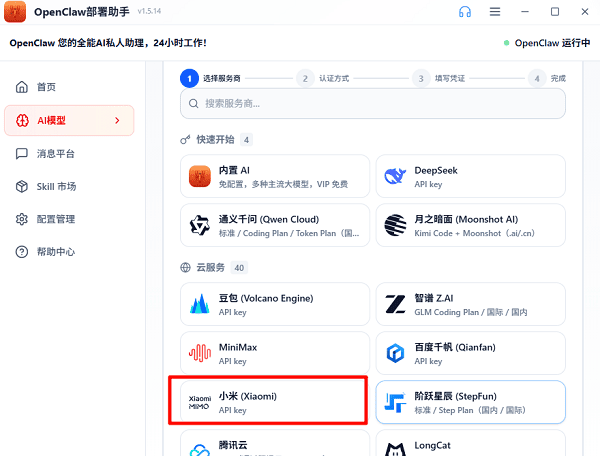The height and width of the screenshot is (456, 600).
Task: Click the DeepSeek whale logo
Action: click(395, 176)
